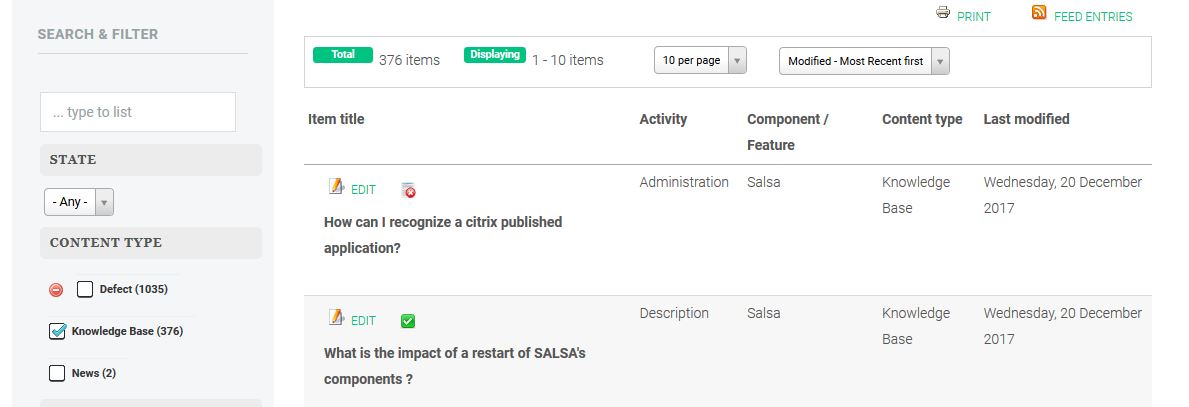Click the red unpublished status icon

tap(408, 190)
